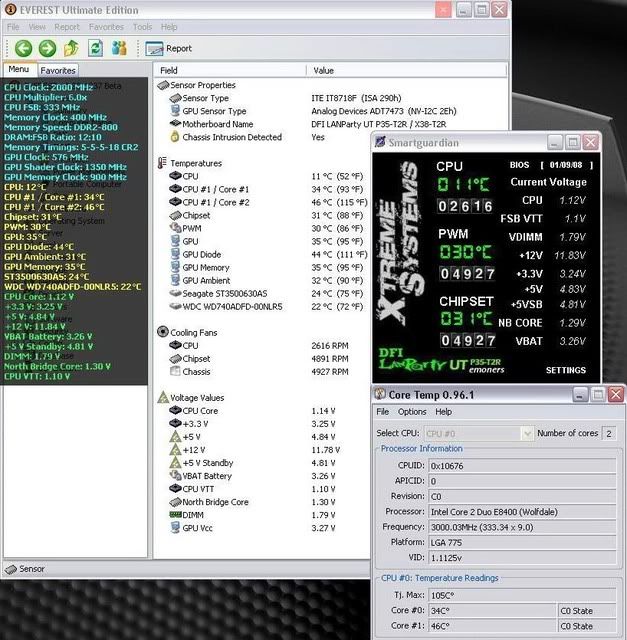
Task: Click the Chassis Intrusion Detected lock icon
Action: point(175,136)
